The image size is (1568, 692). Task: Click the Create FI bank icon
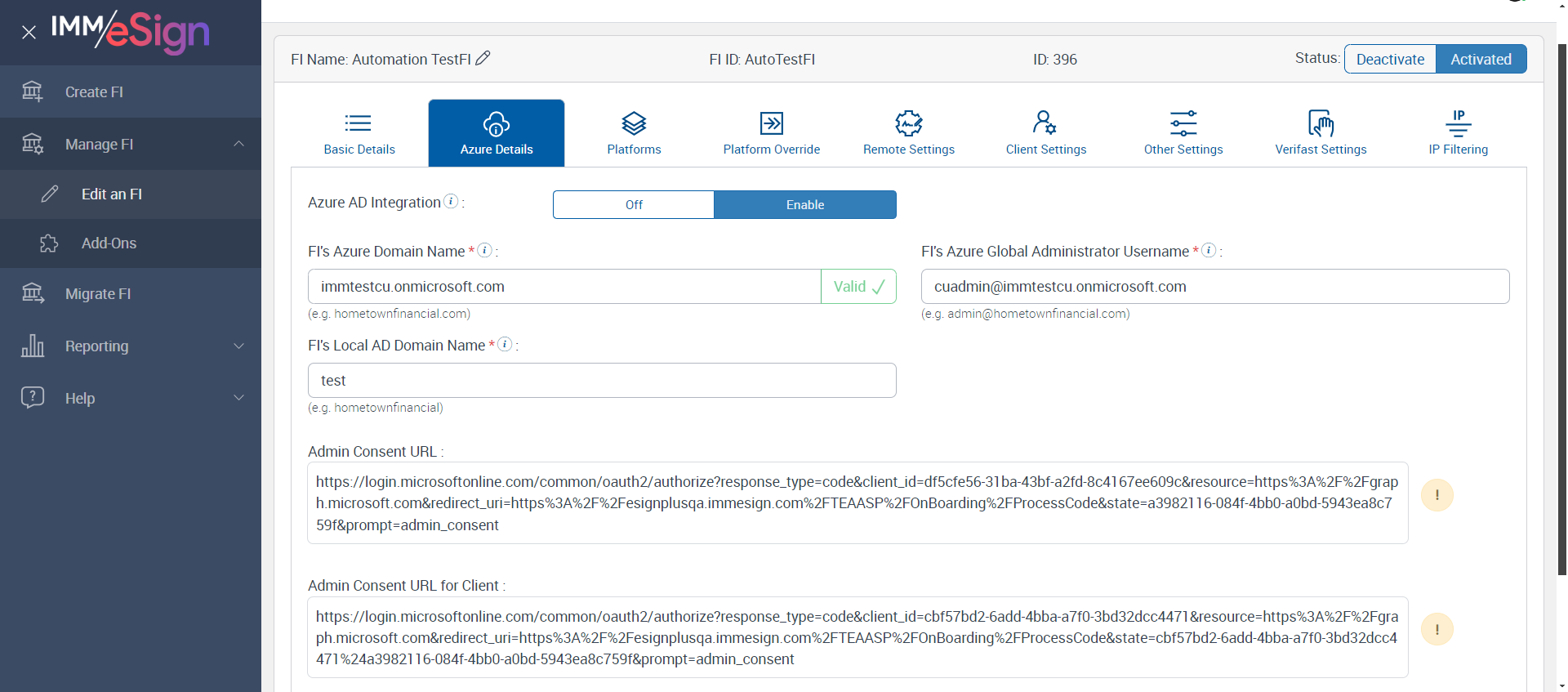tap(33, 92)
